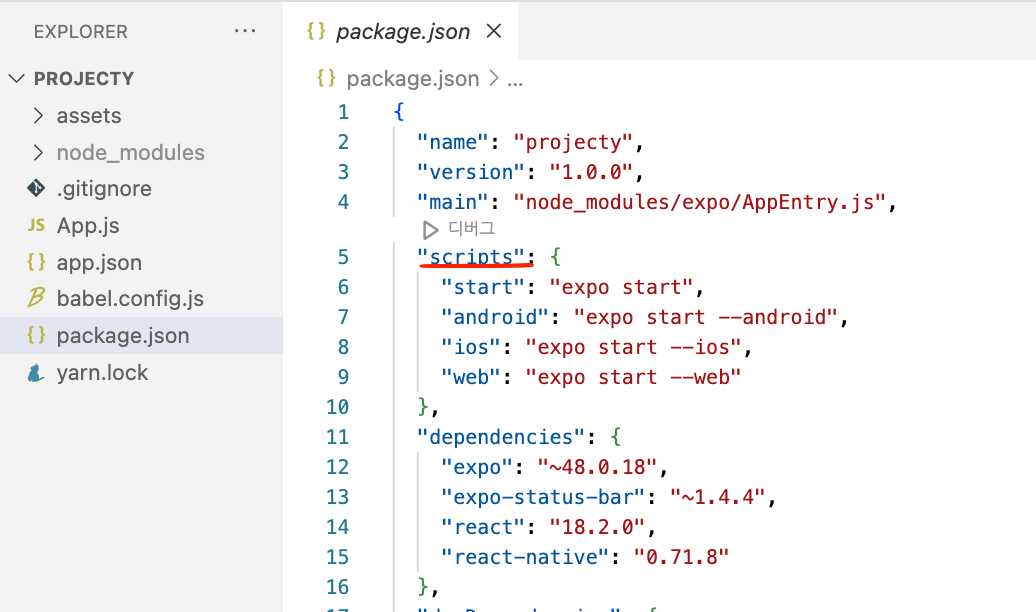1036x612 pixels.
Task: Click the "scripts" key on line 5
Action: [471, 256]
